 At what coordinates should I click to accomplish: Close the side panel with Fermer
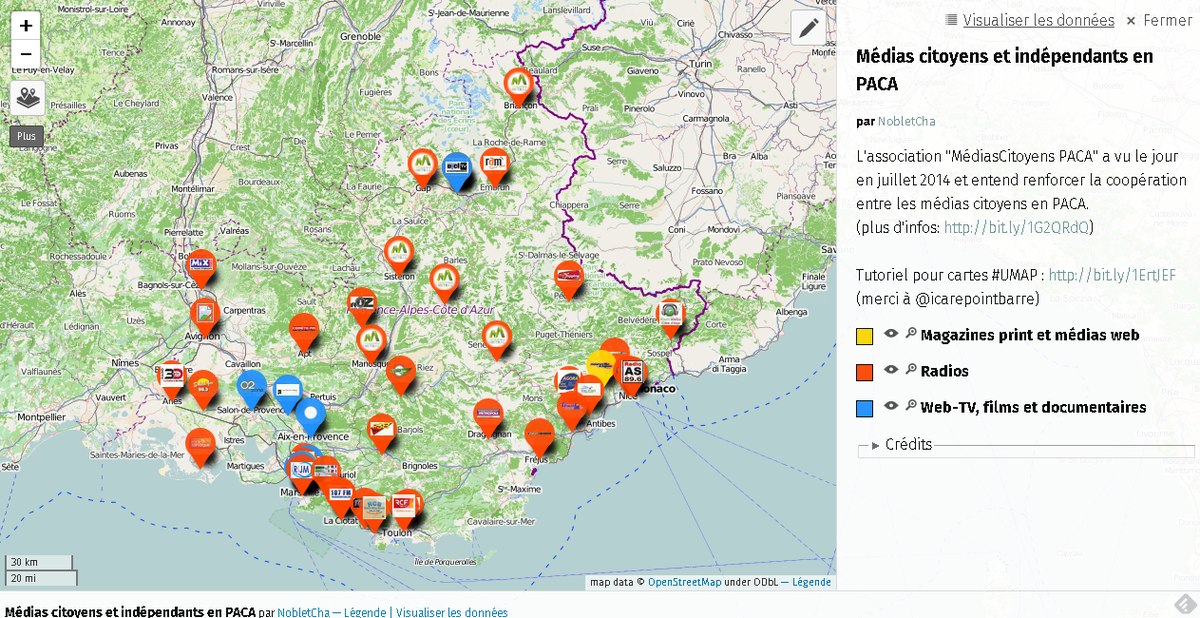[1159, 20]
